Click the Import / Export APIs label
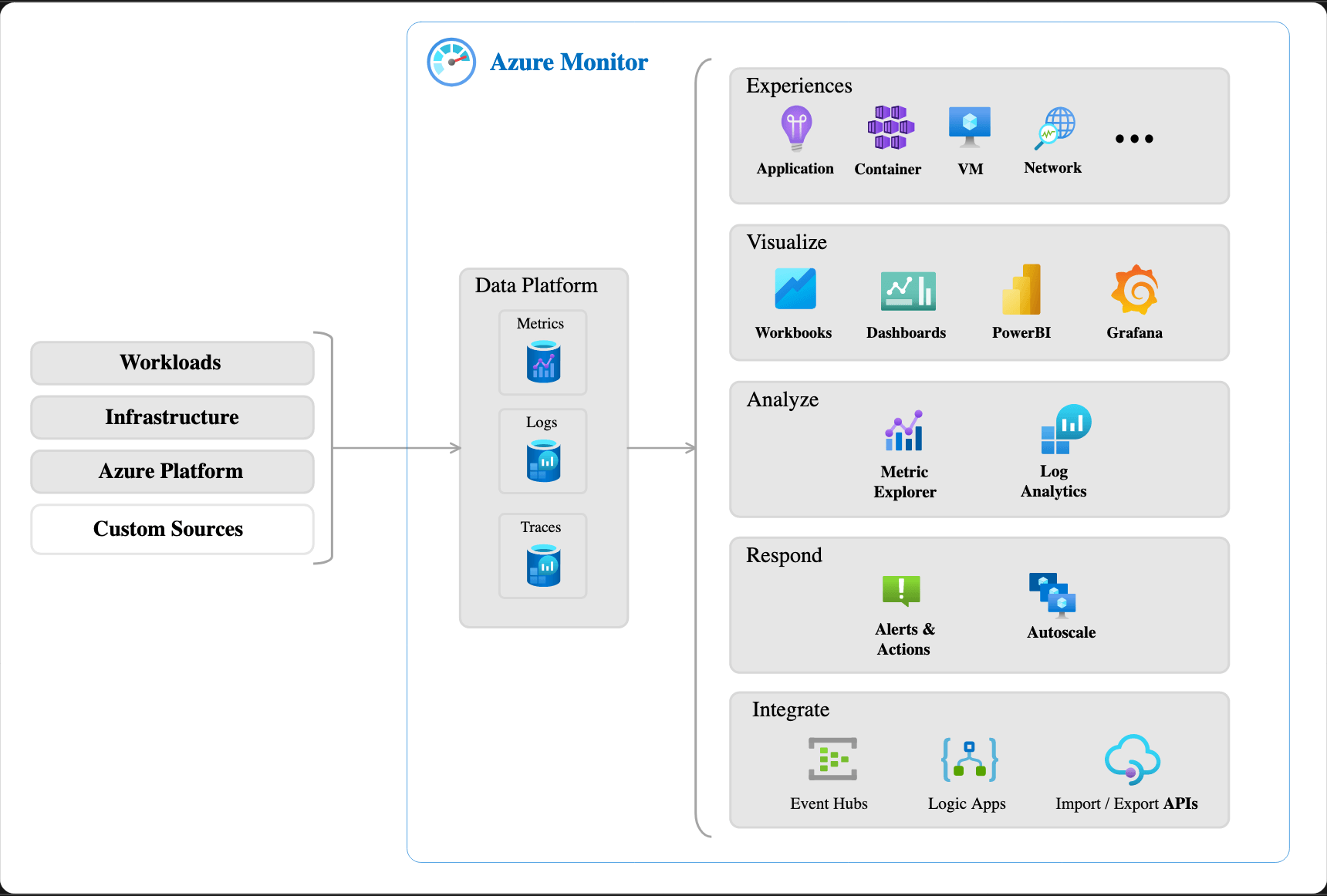 click(x=1126, y=803)
